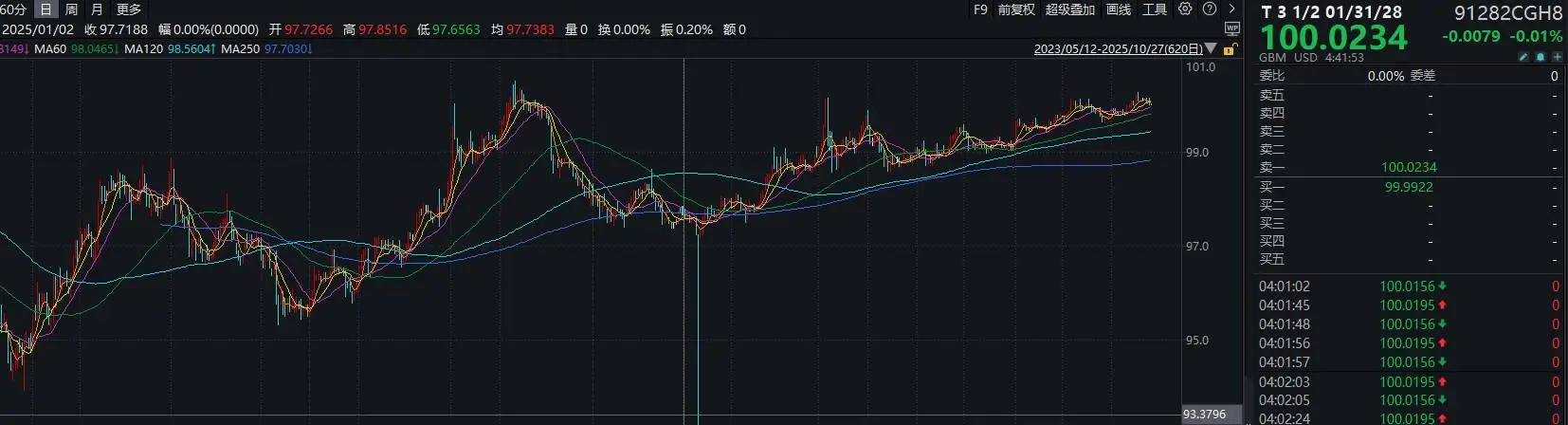Open the 画线 drawing tools
The height and width of the screenshot is (425, 1568).
point(1119,9)
